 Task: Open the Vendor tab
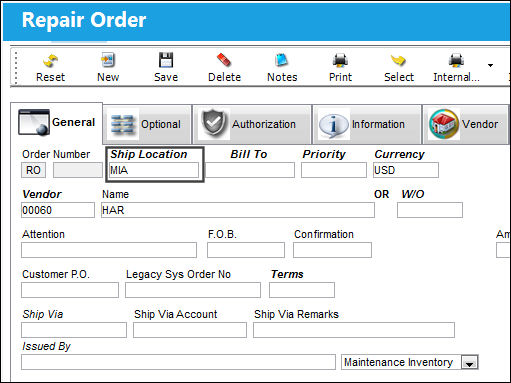[x=465, y=124]
